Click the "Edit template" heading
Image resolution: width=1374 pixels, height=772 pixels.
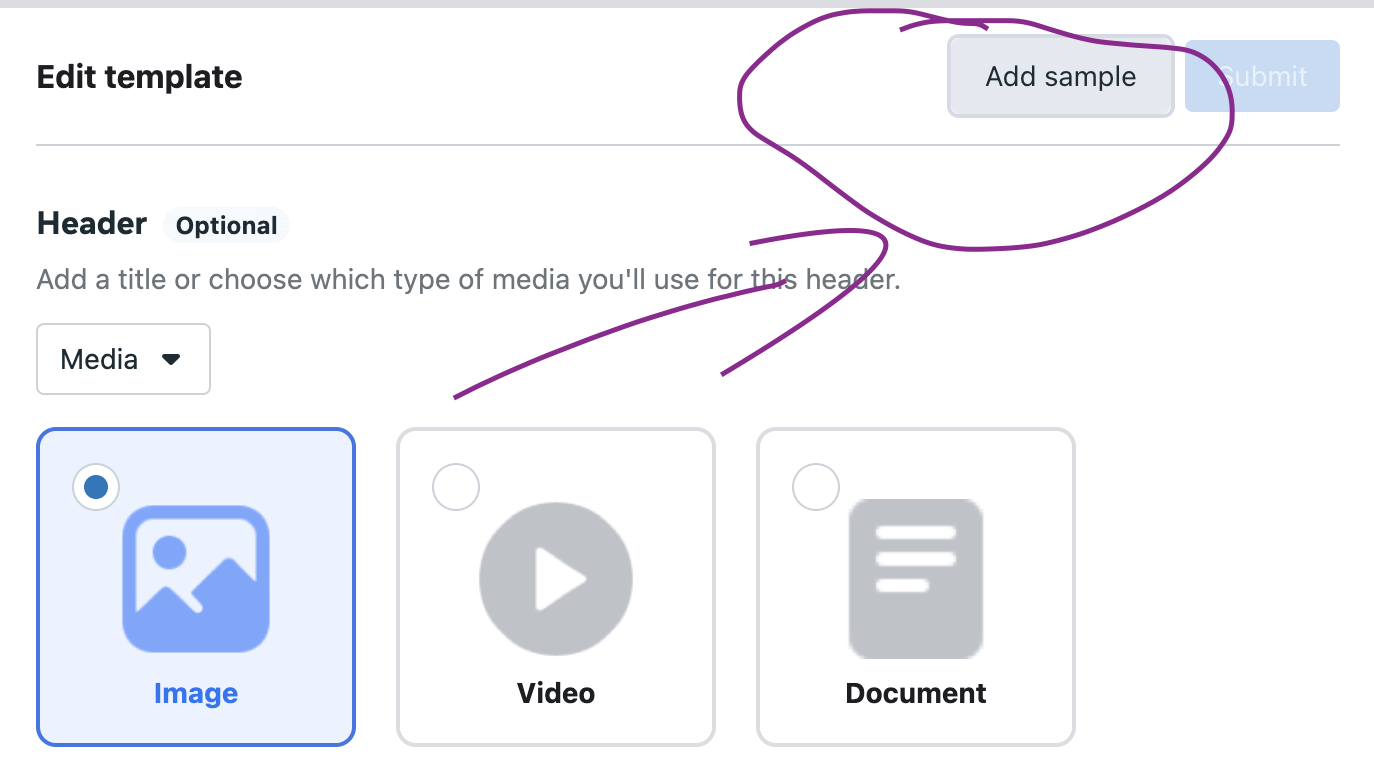click(x=140, y=77)
